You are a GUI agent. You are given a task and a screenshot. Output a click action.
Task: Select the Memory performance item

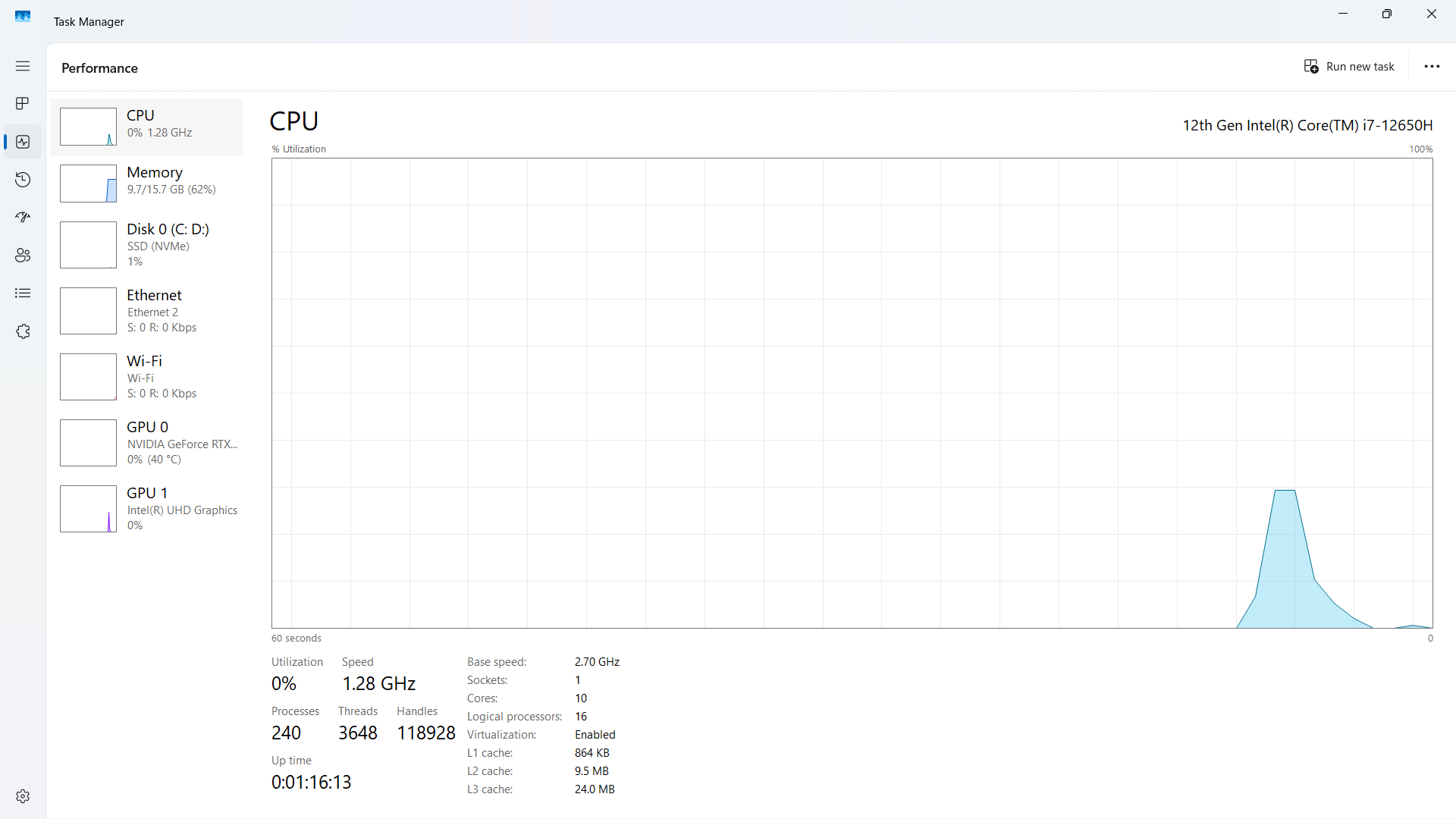[146, 183]
